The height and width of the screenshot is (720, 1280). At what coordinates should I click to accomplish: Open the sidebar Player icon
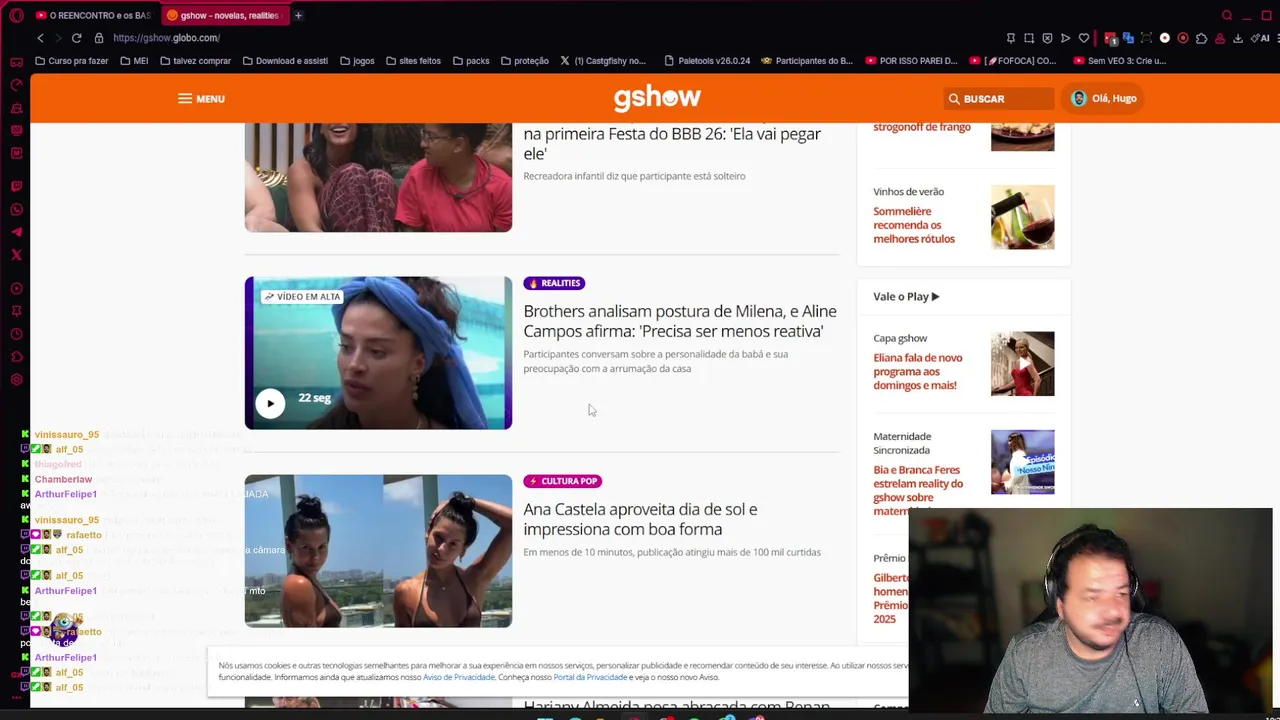point(16,289)
